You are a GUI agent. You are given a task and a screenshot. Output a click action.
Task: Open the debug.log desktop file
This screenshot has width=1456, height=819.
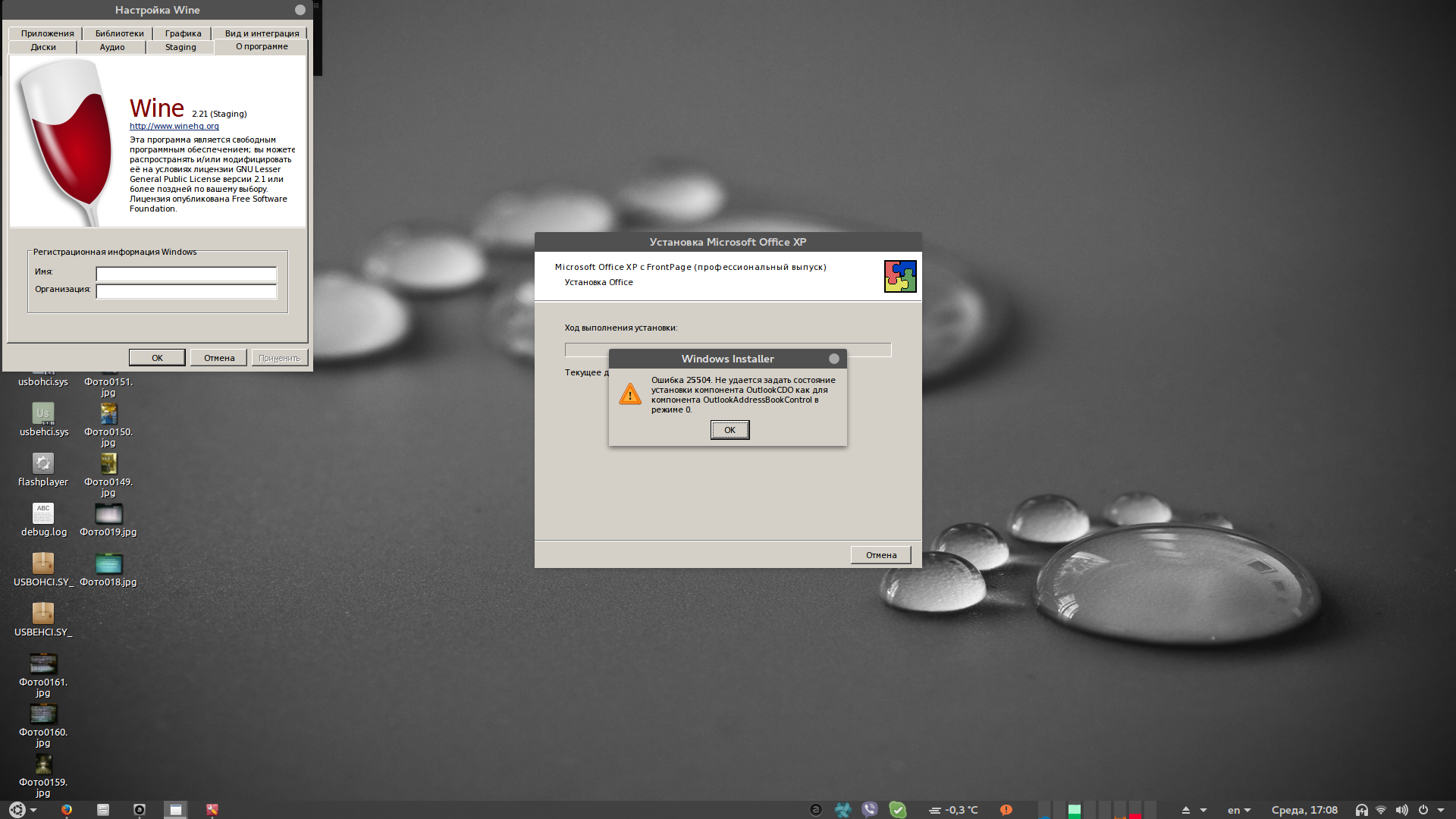point(43,513)
